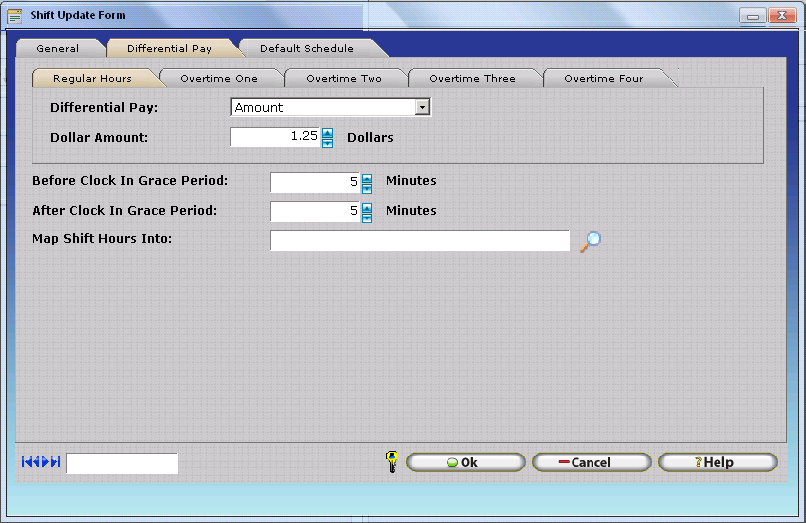806x523 pixels.
Task: Open the Differential Pay type dropdown
Action: pos(422,107)
